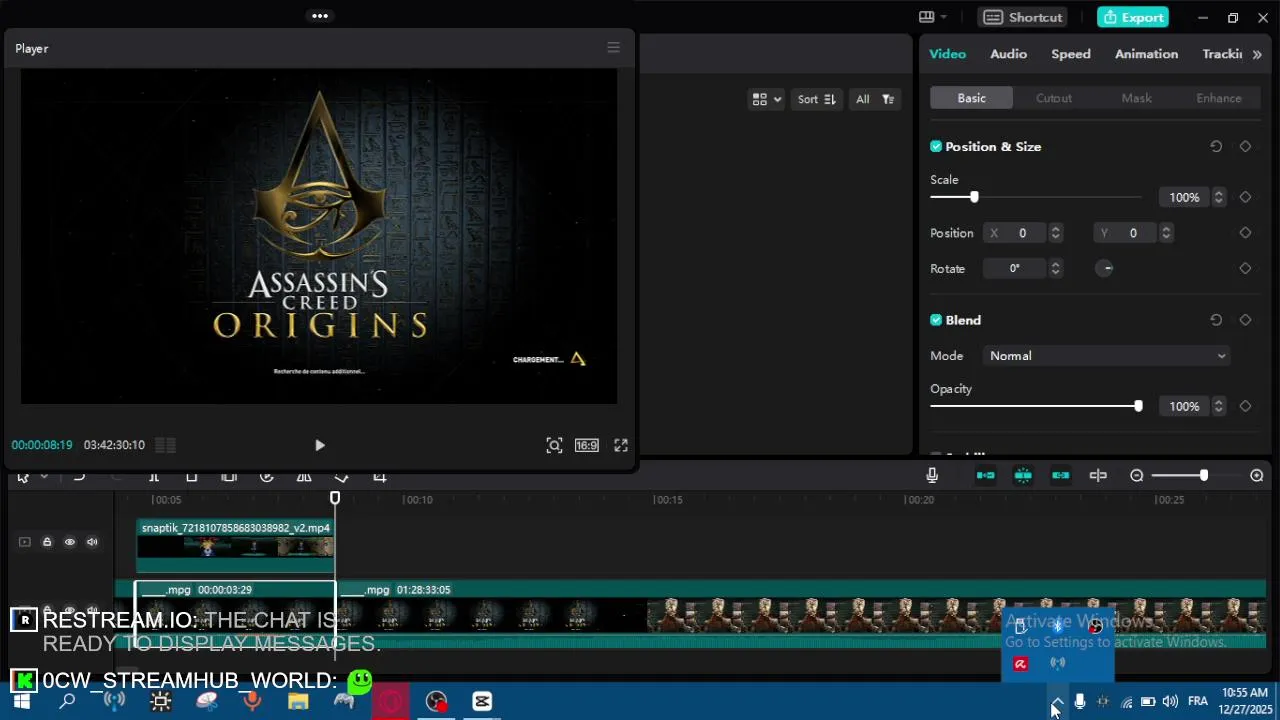Click the Scale 100% value field
The image size is (1280, 720).
coord(1184,197)
